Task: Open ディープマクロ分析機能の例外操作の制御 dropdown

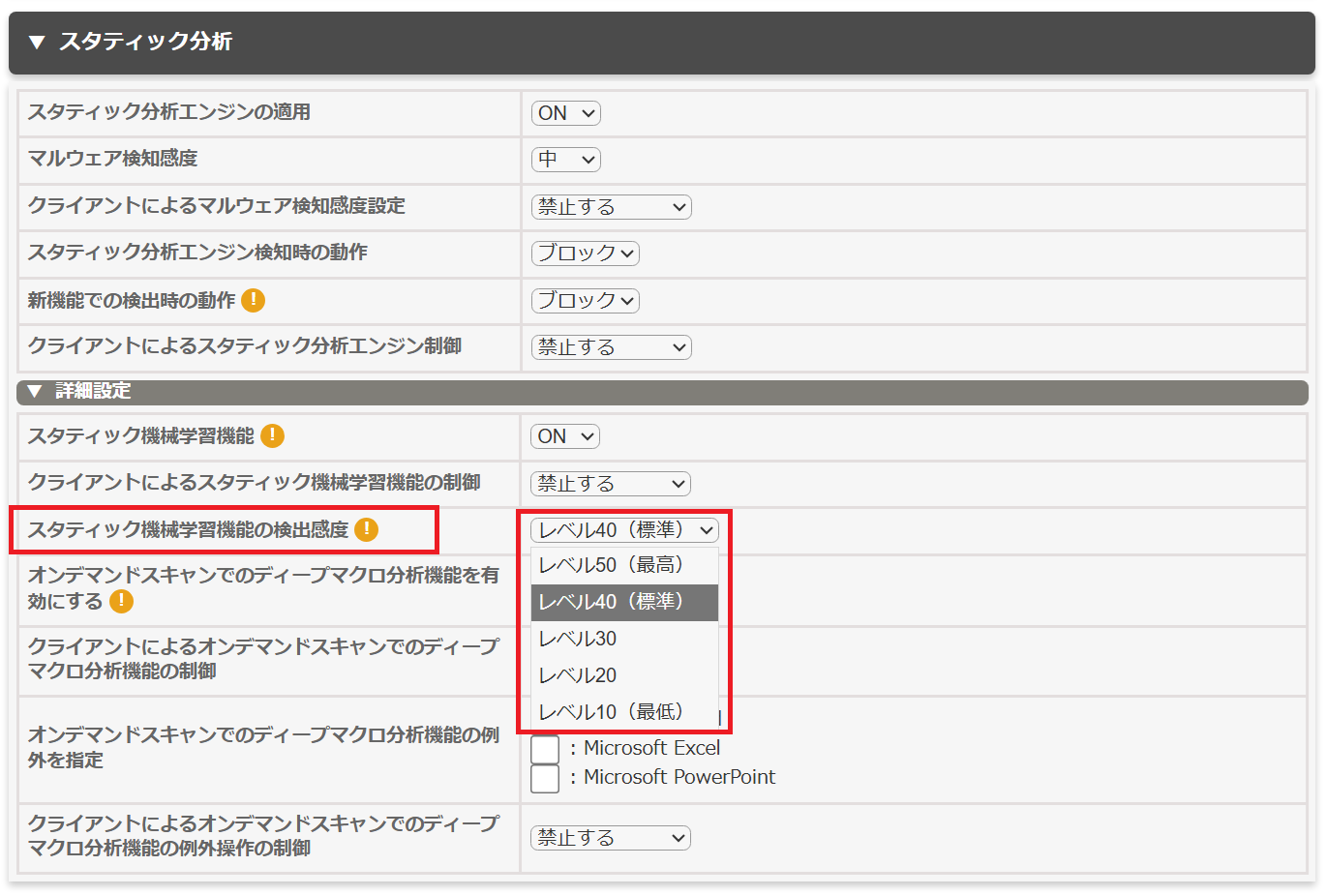Action: point(611,838)
